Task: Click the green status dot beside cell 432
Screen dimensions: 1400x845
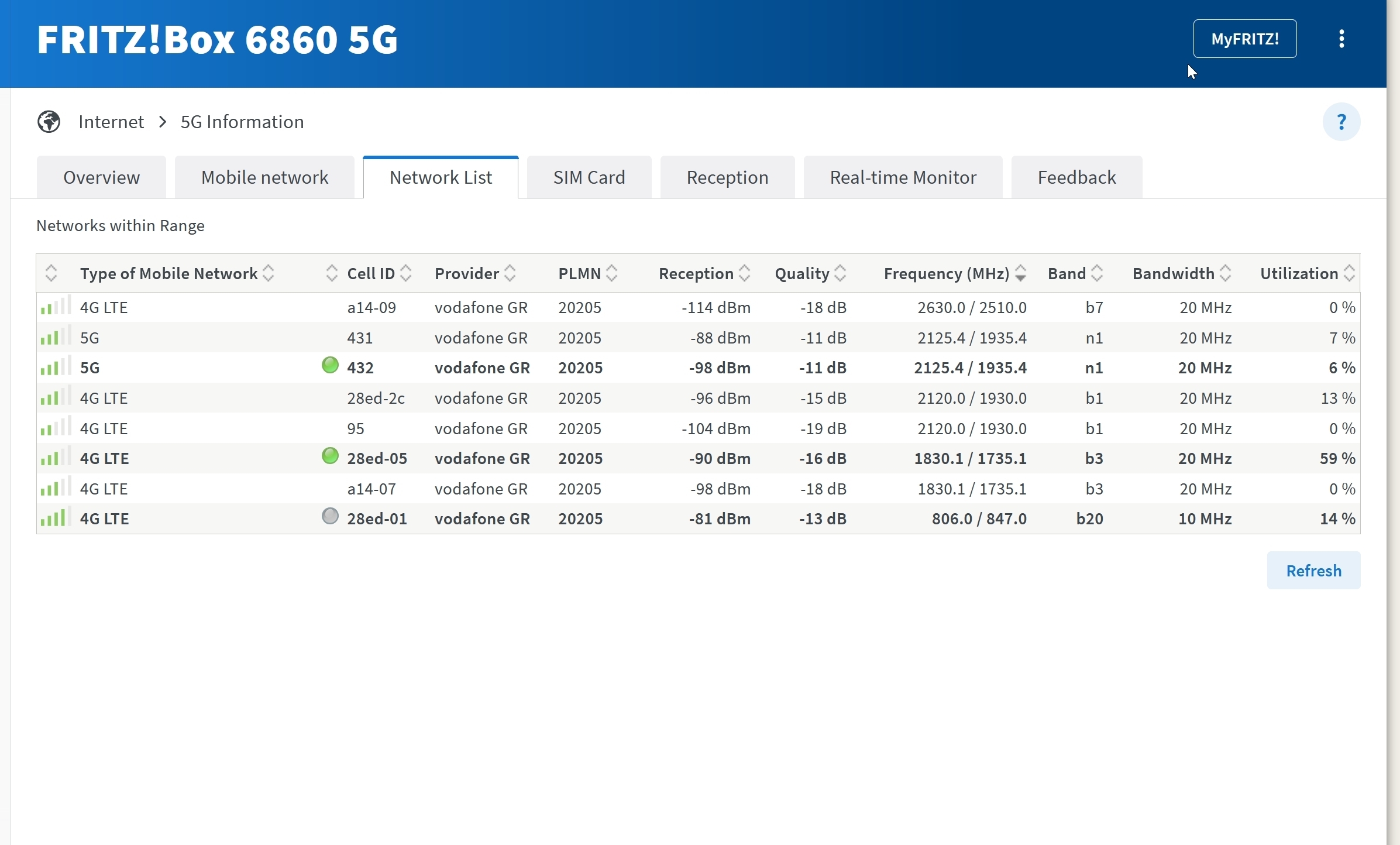Action: (x=331, y=365)
